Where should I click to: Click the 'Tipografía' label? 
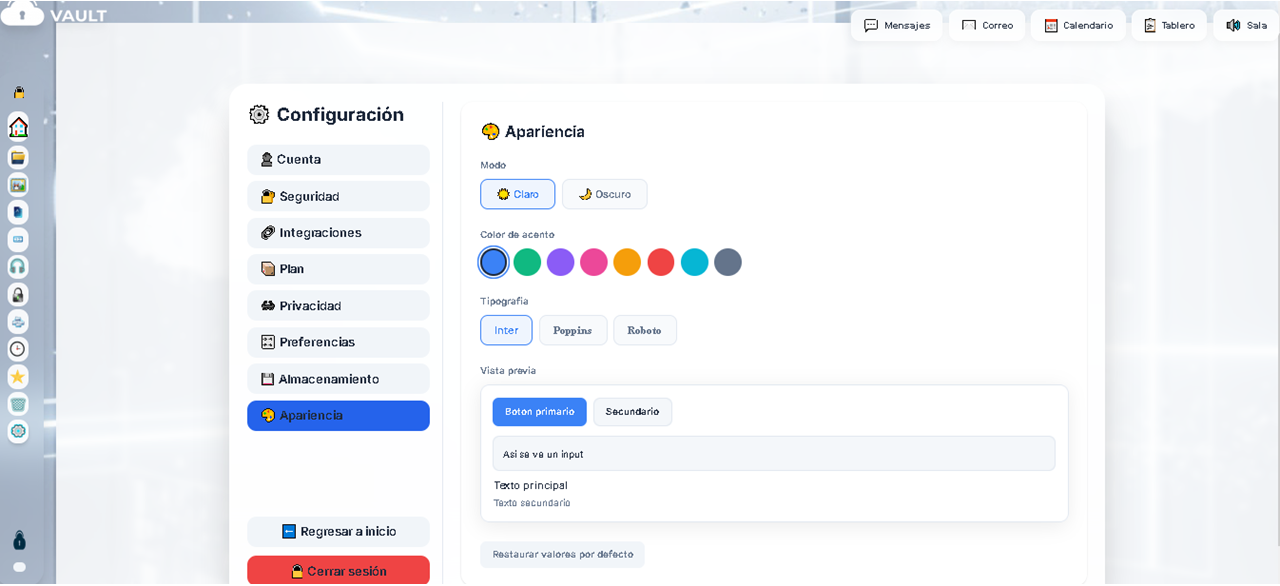(504, 301)
